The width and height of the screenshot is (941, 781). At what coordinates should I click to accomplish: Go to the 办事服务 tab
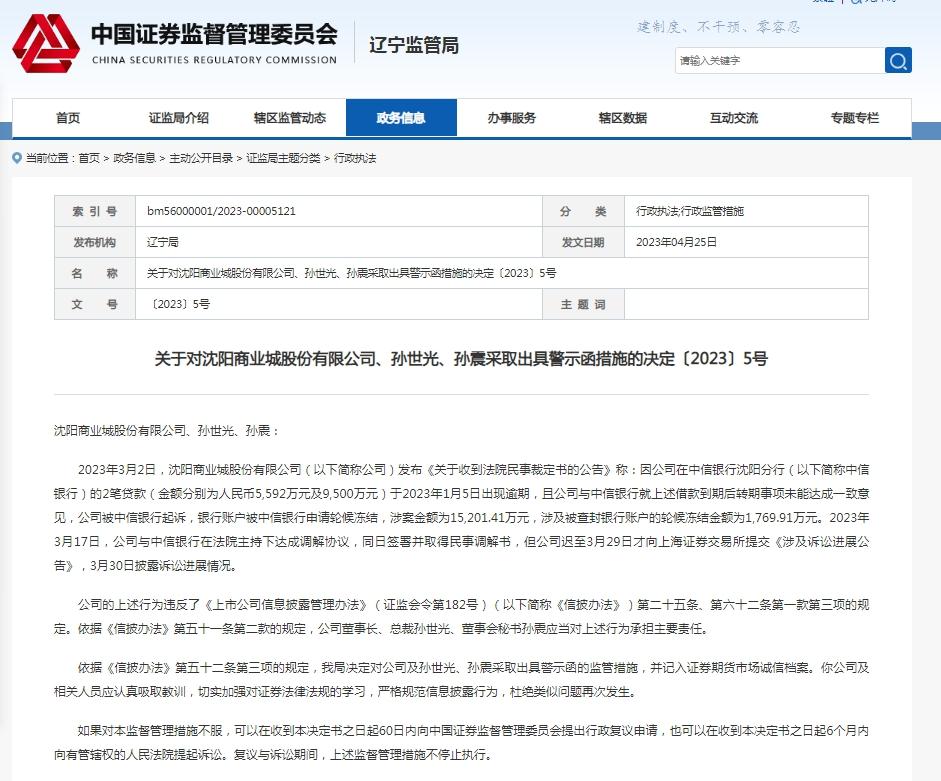click(511, 118)
